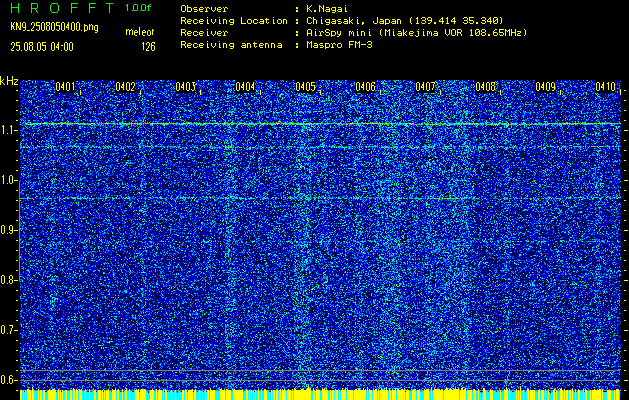Click the 0.7 frequency axis label
The height and width of the screenshot is (400, 629).
(8, 330)
